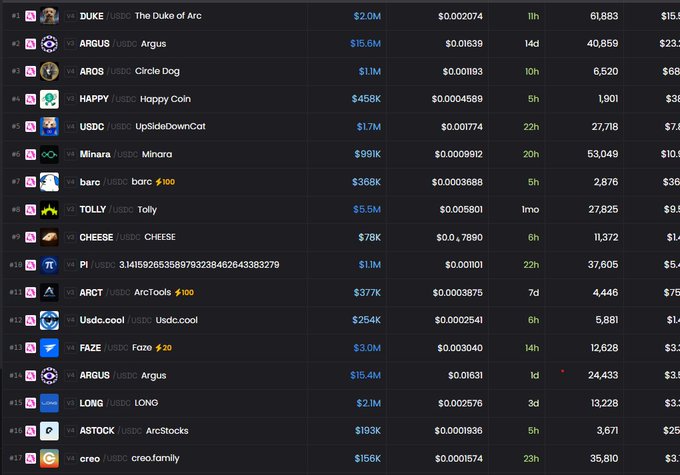
Task: Click price "$0.0₄7890" for CHEESE
Action: 459,238
